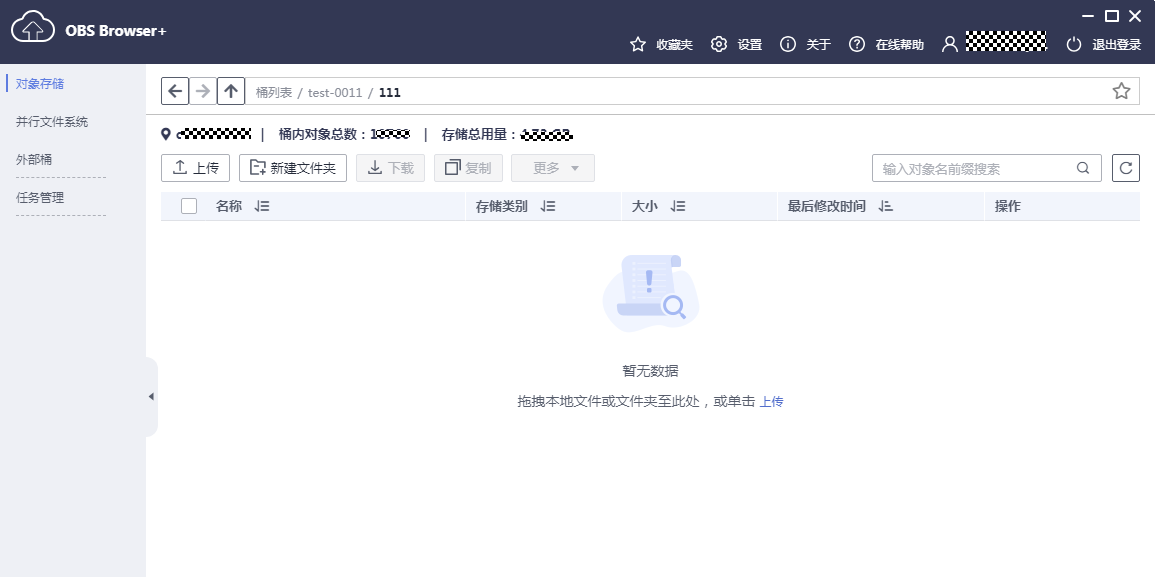1155x577 pixels.
Task: Open 设置 settings
Action: coord(737,44)
